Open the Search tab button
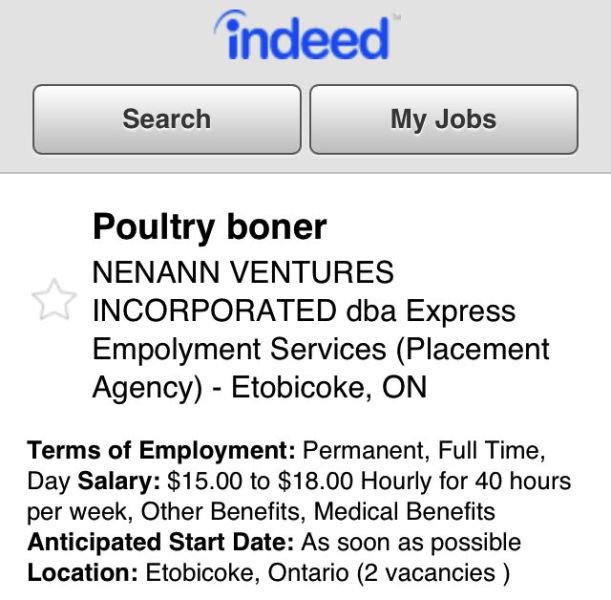 (167, 119)
